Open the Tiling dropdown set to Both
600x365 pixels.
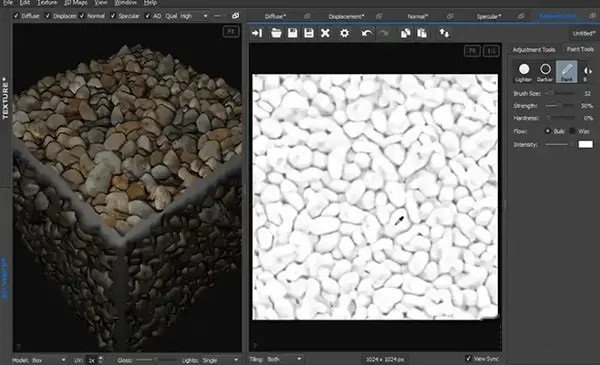pyautogui.click(x=284, y=359)
